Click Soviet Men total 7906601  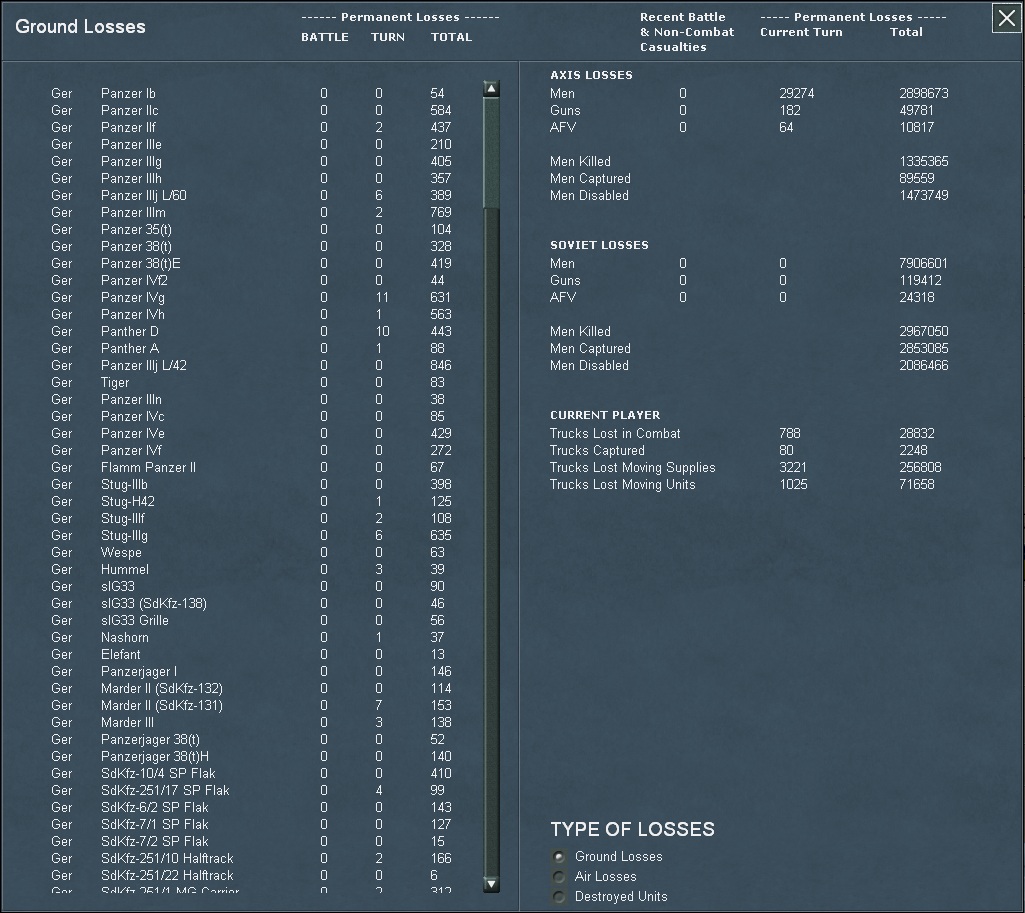pos(923,263)
